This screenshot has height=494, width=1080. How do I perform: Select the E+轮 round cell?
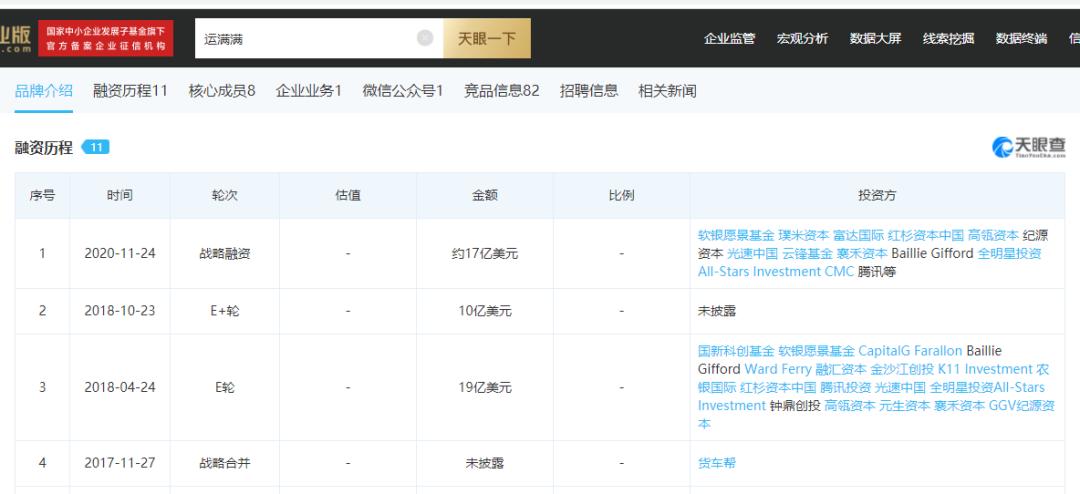(225, 311)
